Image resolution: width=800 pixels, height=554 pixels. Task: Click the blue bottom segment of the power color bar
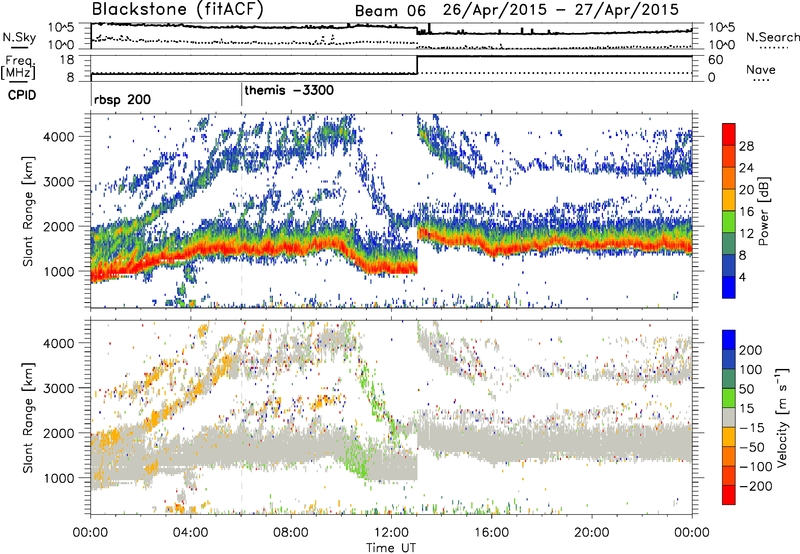click(x=729, y=286)
